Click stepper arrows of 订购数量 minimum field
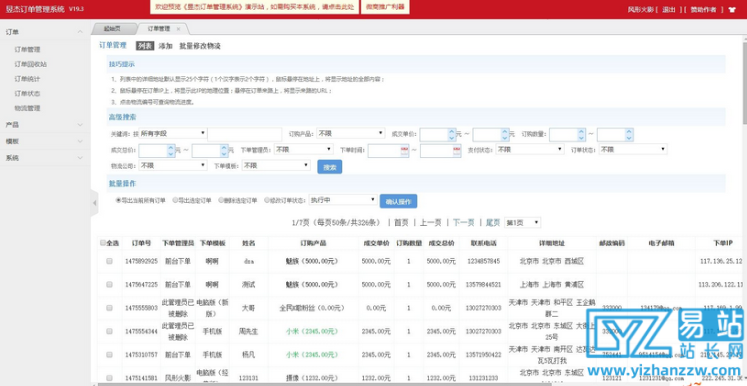The image size is (747, 386). (x=581, y=135)
